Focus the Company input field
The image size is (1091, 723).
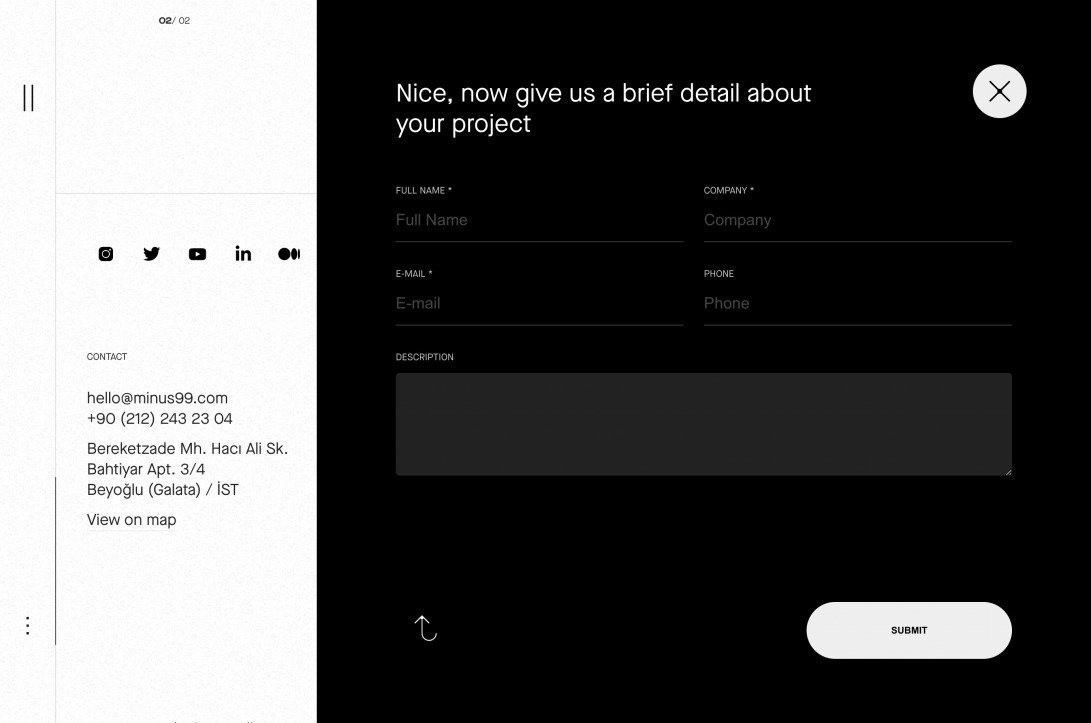point(857,220)
